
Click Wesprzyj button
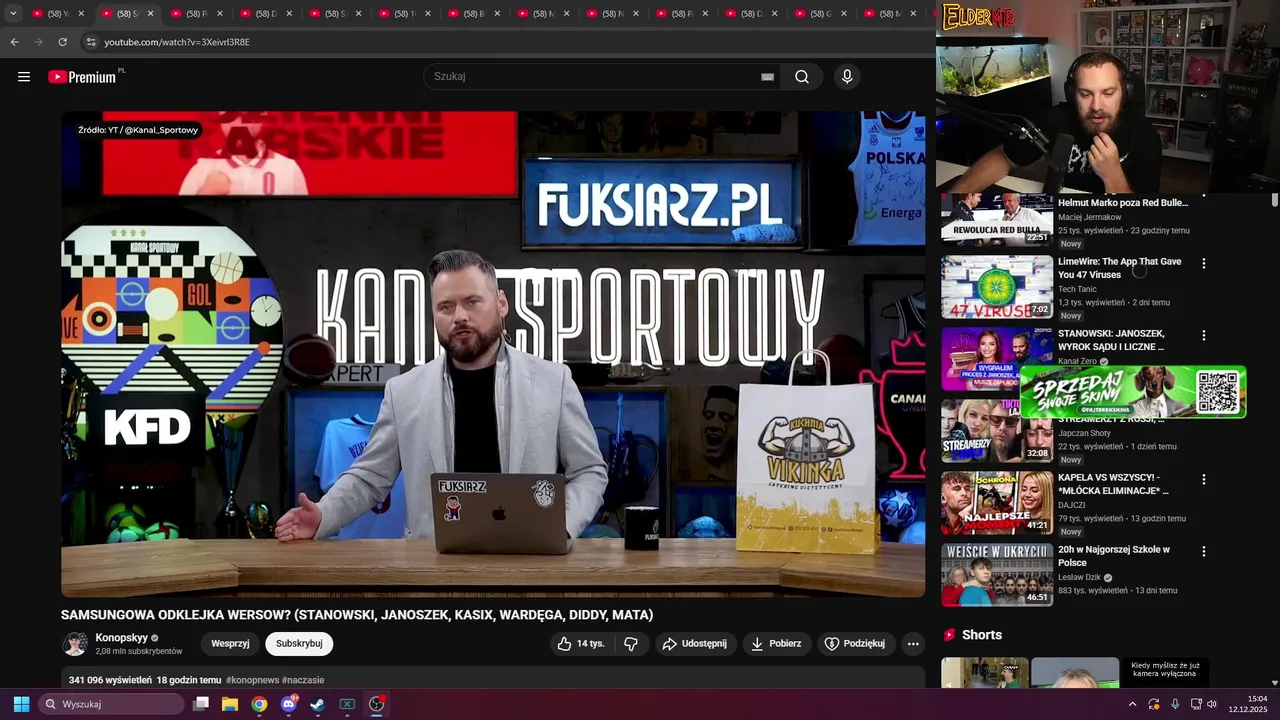pyautogui.click(x=230, y=644)
